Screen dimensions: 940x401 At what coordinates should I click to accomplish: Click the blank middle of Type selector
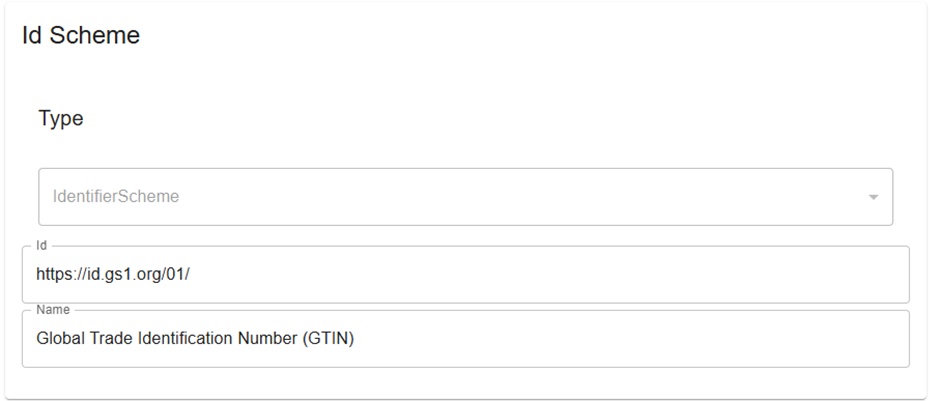pos(500,197)
